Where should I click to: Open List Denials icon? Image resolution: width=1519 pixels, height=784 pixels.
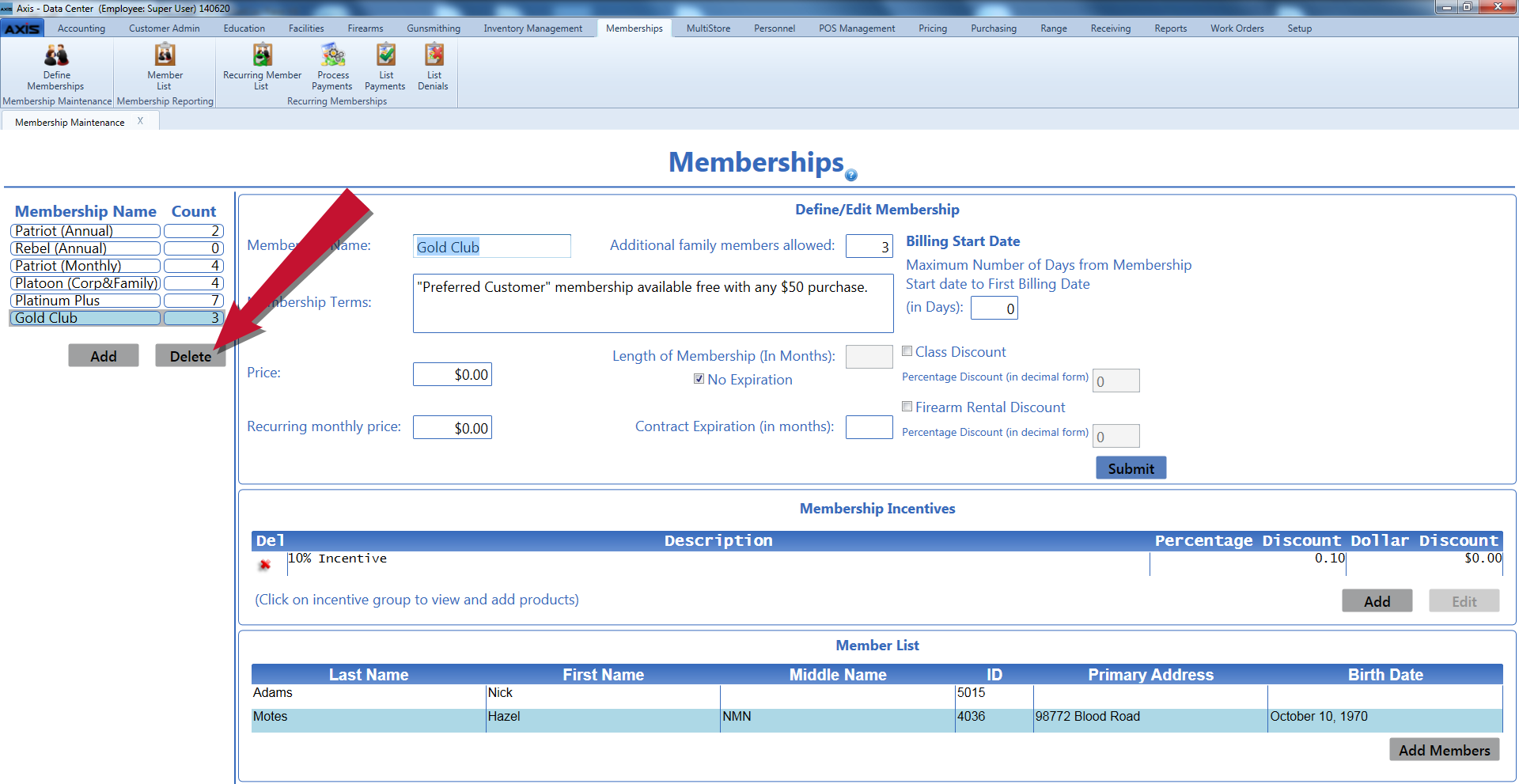434,67
